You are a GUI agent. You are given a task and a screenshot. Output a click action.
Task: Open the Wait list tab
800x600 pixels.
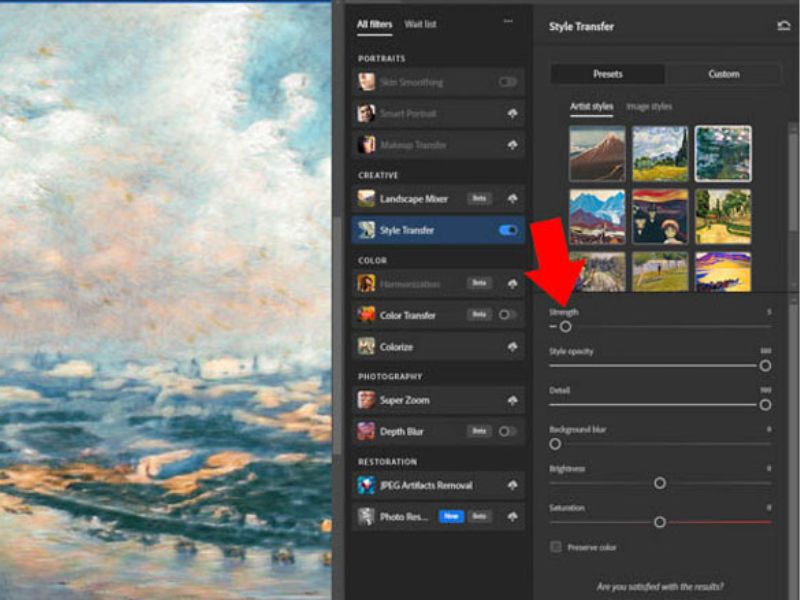click(x=420, y=24)
